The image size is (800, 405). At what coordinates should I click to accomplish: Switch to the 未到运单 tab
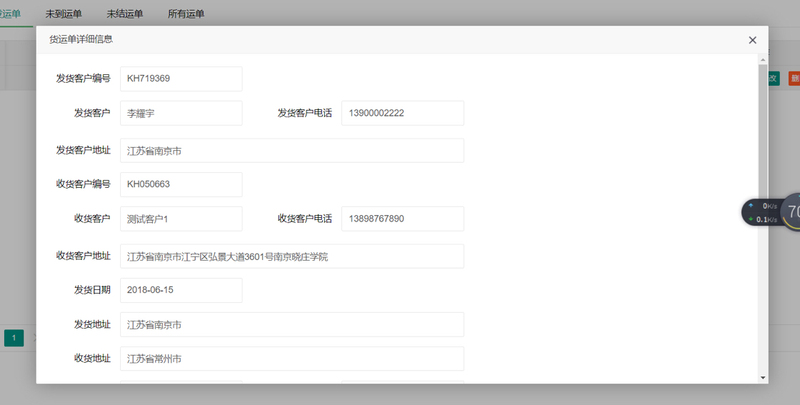(64, 14)
